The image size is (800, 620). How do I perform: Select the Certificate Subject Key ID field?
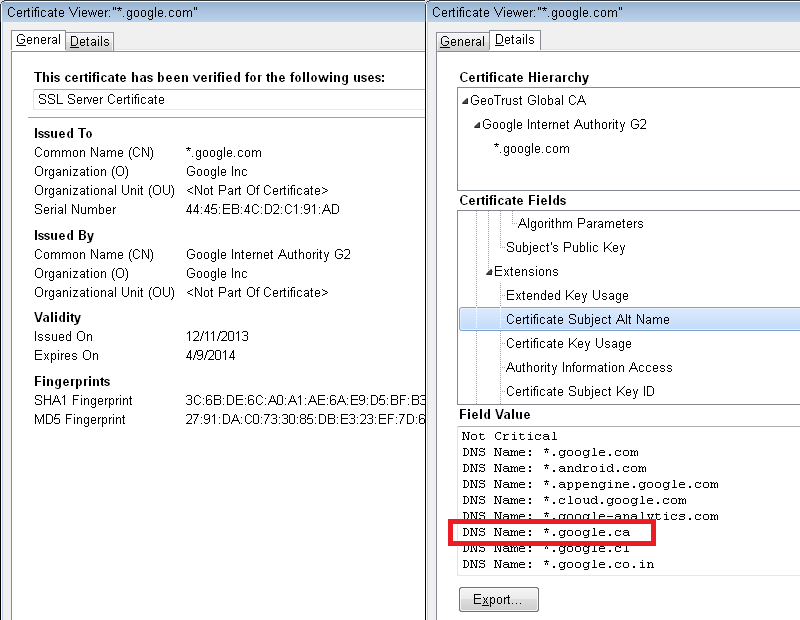click(581, 391)
